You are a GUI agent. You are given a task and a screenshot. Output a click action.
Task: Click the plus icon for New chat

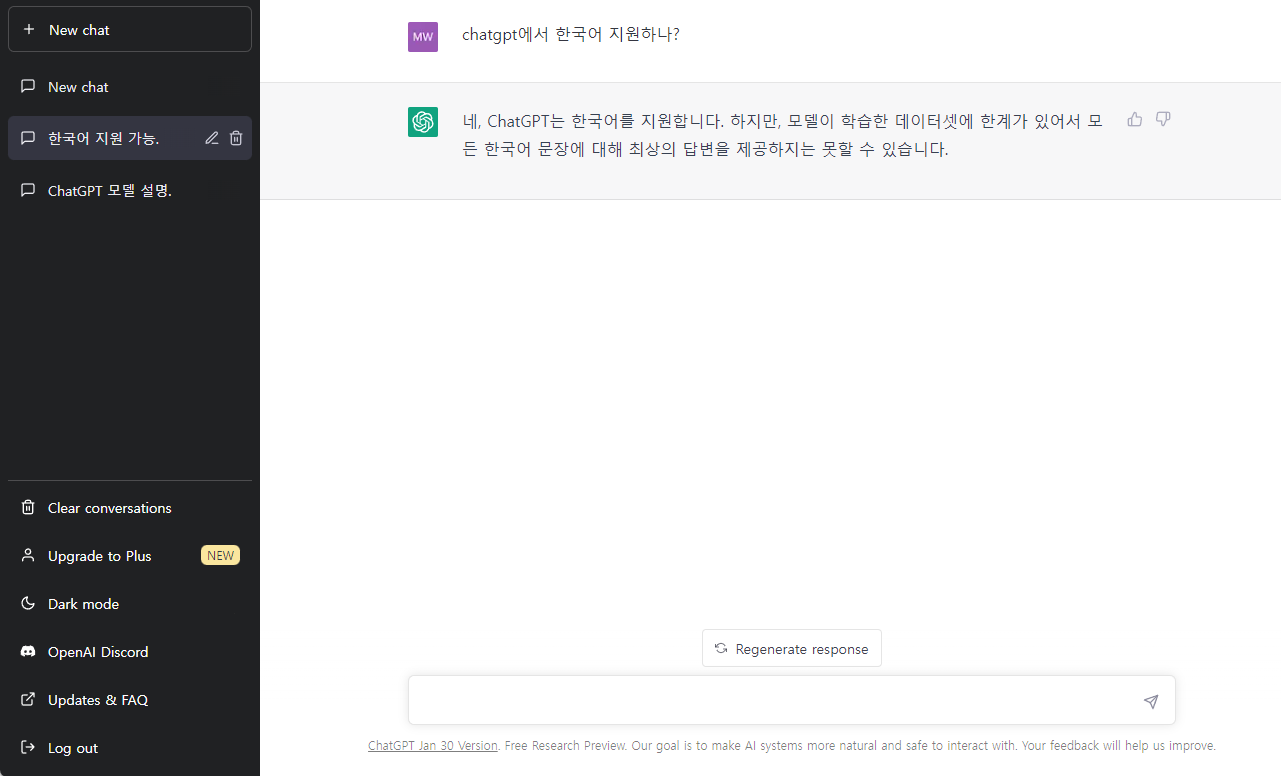point(28,30)
